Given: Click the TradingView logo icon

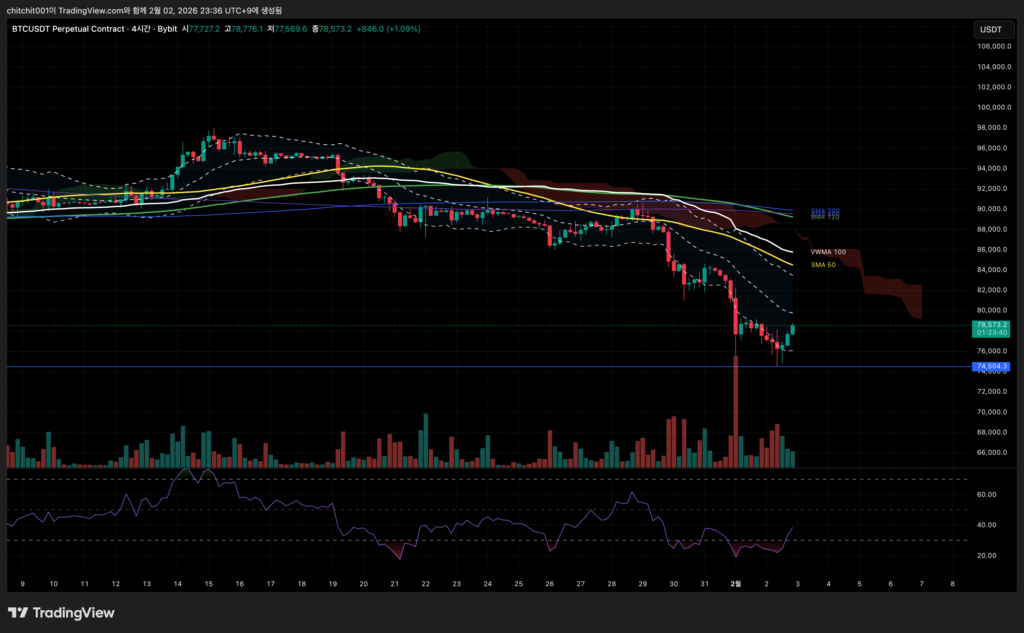Looking at the screenshot, I should (x=17, y=613).
